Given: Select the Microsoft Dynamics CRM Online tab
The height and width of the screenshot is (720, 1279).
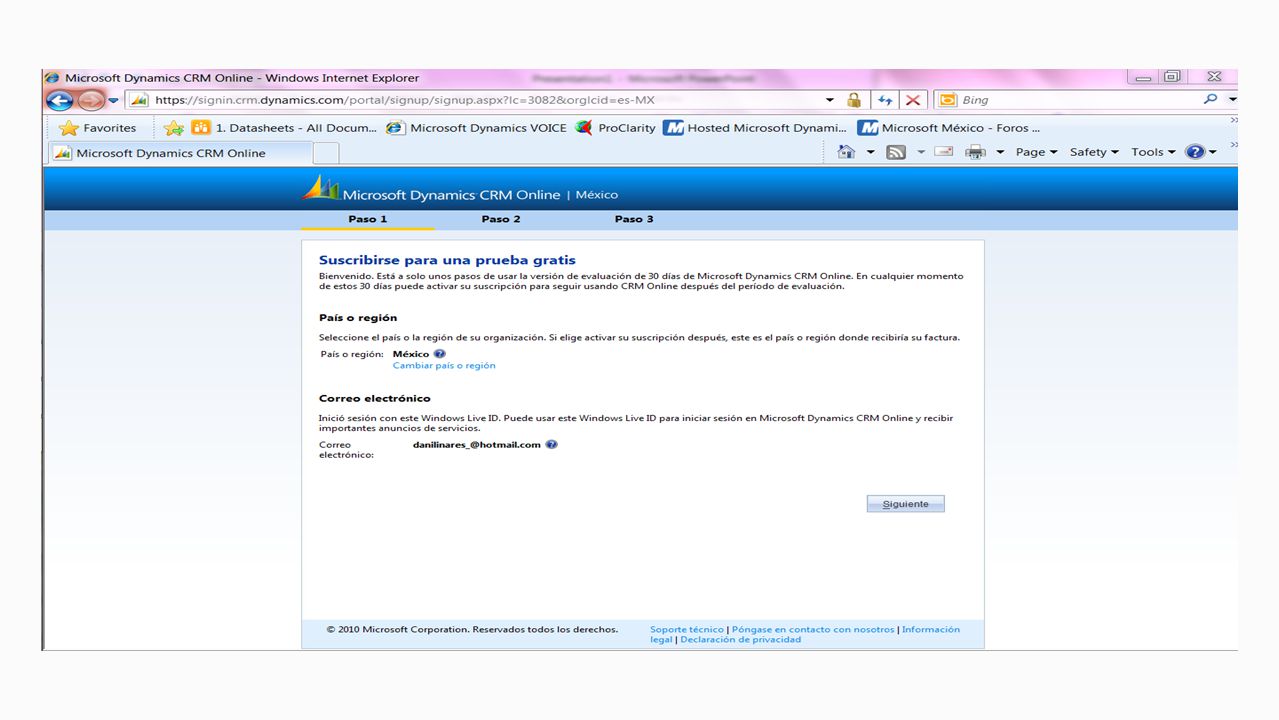Looking at the screenshot, I should point(180,153).
